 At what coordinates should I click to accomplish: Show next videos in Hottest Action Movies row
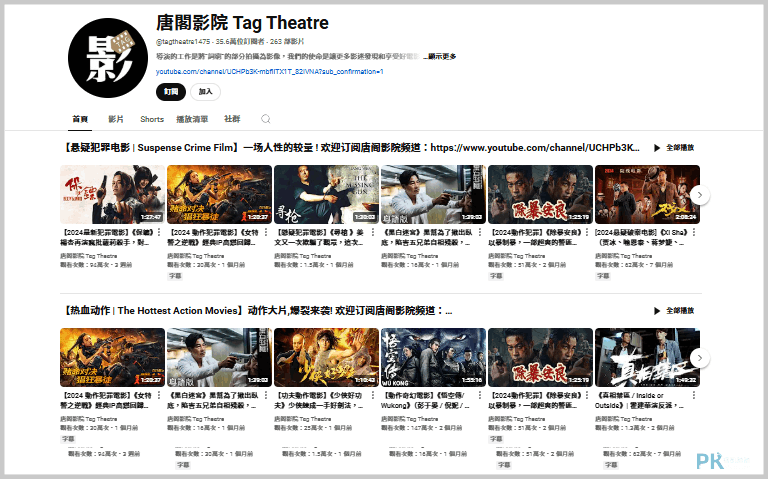click(700, 358)
